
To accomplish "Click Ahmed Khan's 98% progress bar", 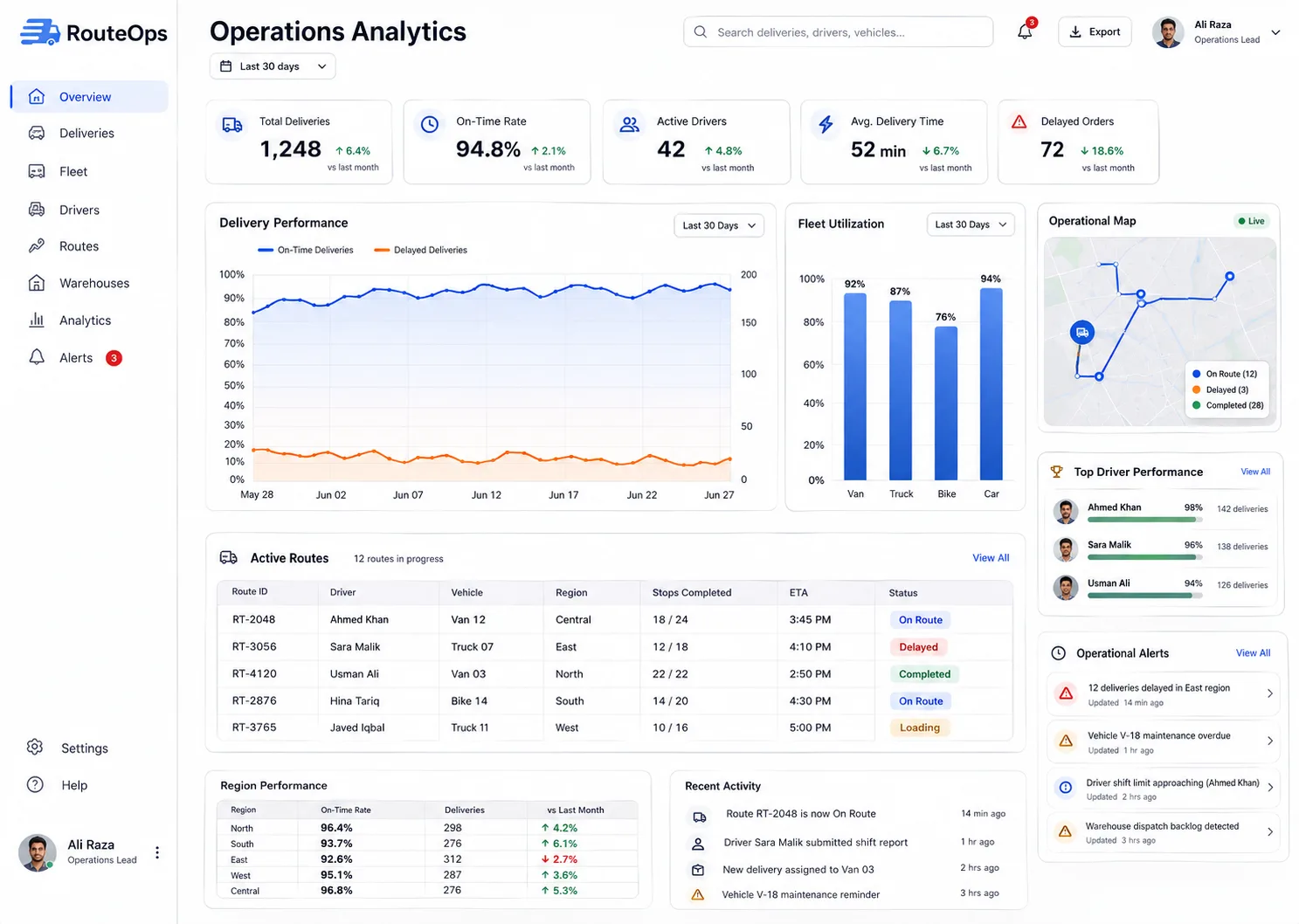I will point(1144,520).
